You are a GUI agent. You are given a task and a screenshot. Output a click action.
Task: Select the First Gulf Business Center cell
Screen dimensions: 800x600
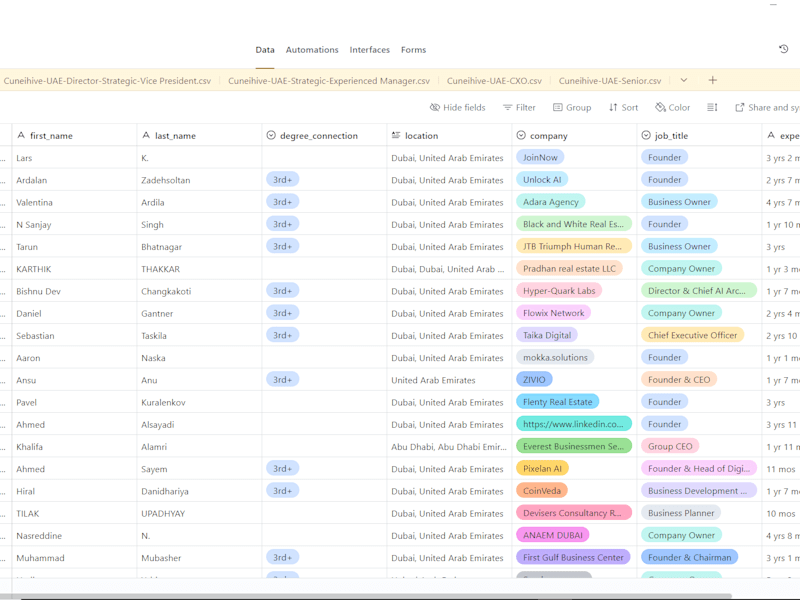pyautogui.click(x=574, y=558)
